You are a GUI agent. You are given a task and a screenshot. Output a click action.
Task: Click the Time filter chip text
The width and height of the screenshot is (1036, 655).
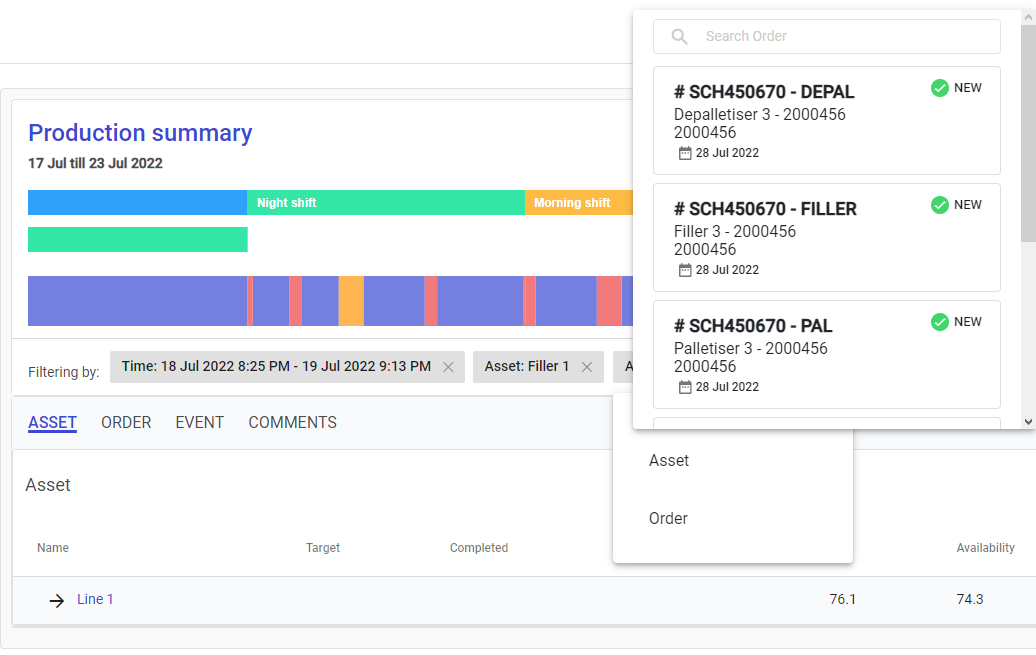pos(276,366)
